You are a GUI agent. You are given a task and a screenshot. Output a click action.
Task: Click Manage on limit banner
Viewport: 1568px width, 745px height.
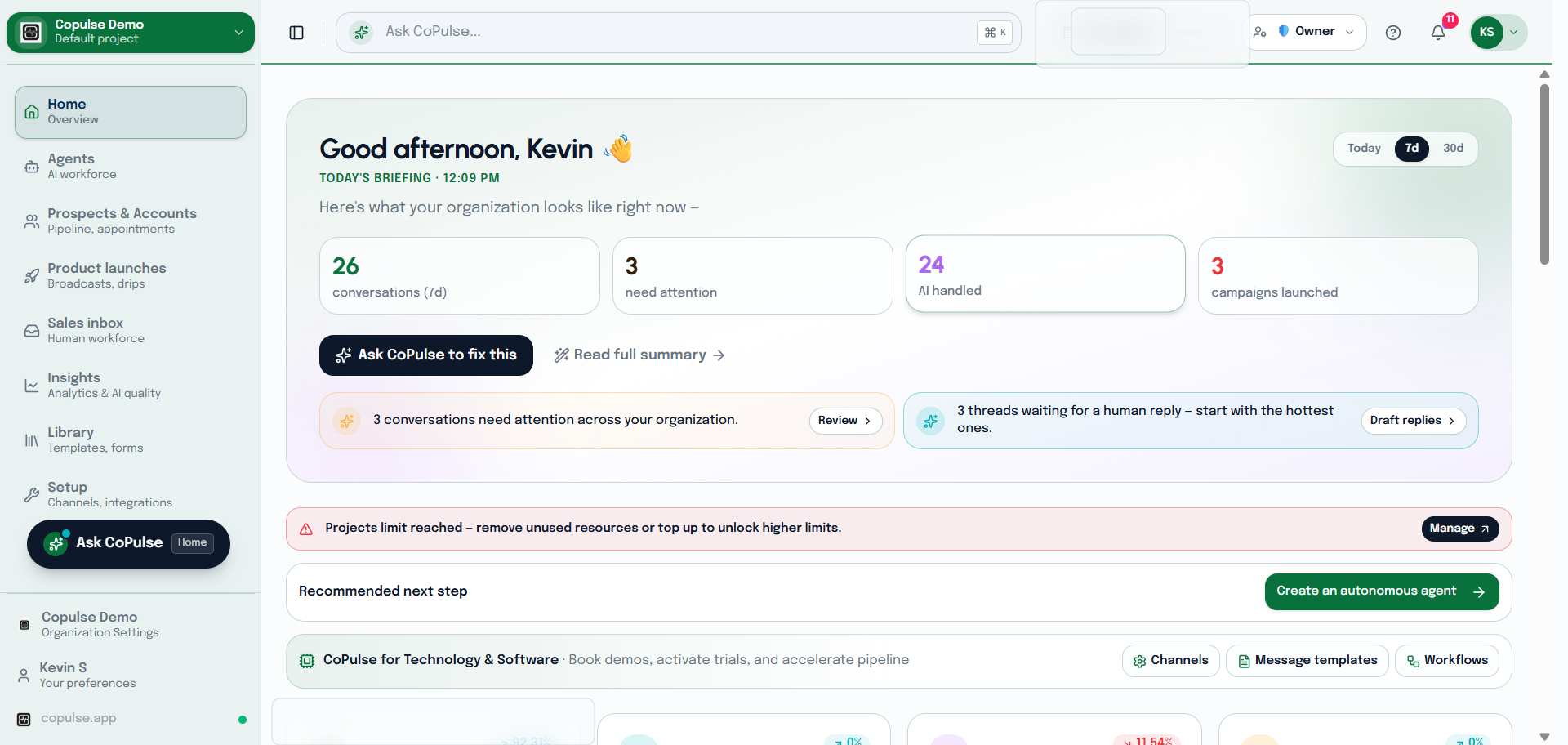pos(1460,529)
